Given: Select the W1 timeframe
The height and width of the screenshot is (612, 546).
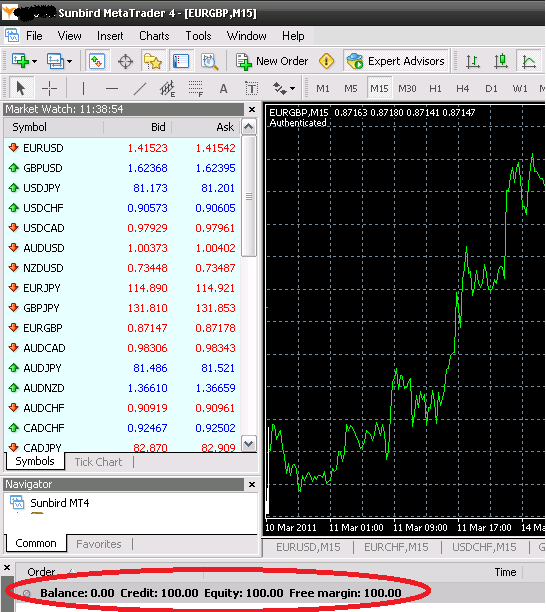Looking at the screenshot, I should click(x=519, y=89).
